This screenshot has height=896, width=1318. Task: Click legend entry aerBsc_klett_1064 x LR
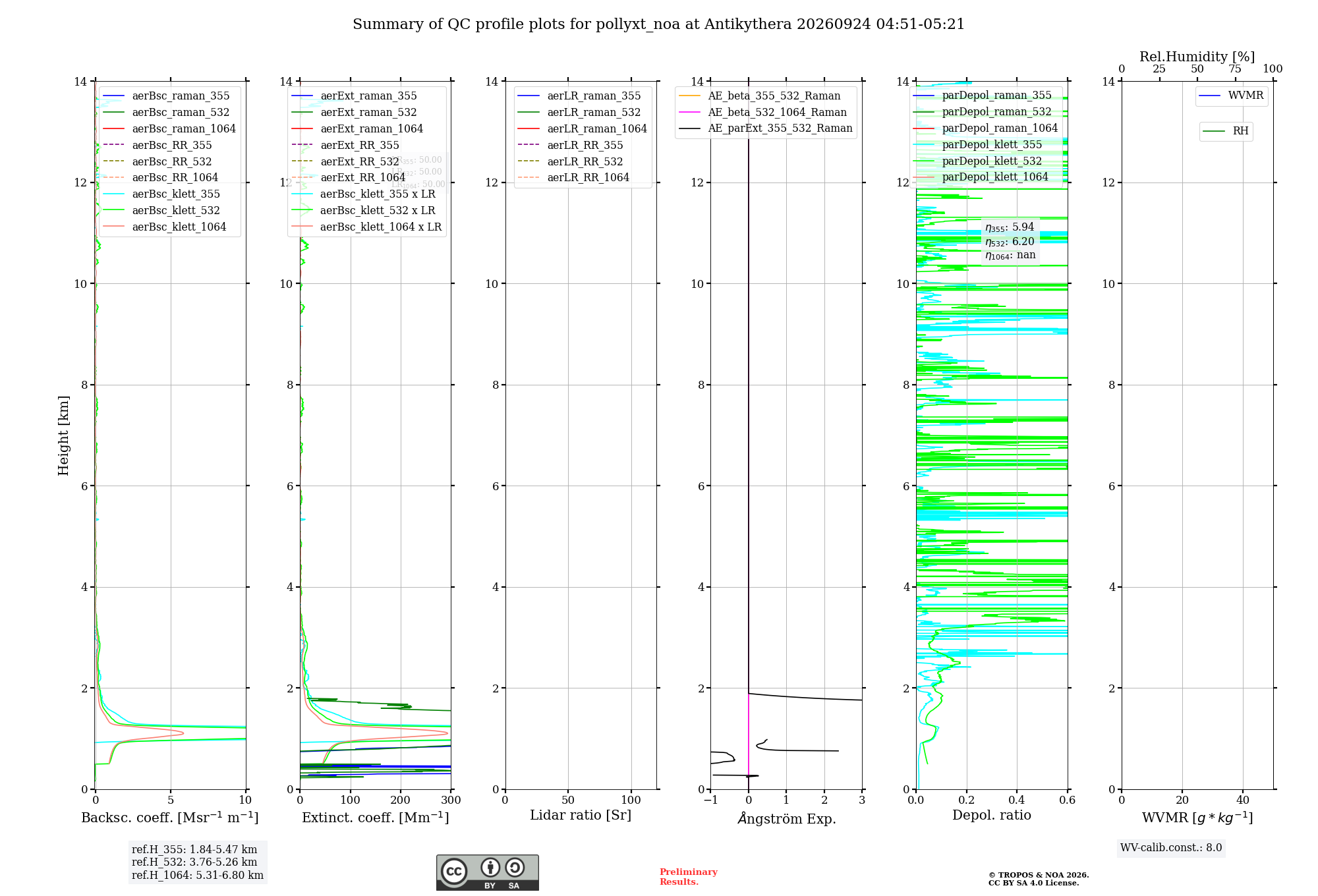click(x=367, y=227)
